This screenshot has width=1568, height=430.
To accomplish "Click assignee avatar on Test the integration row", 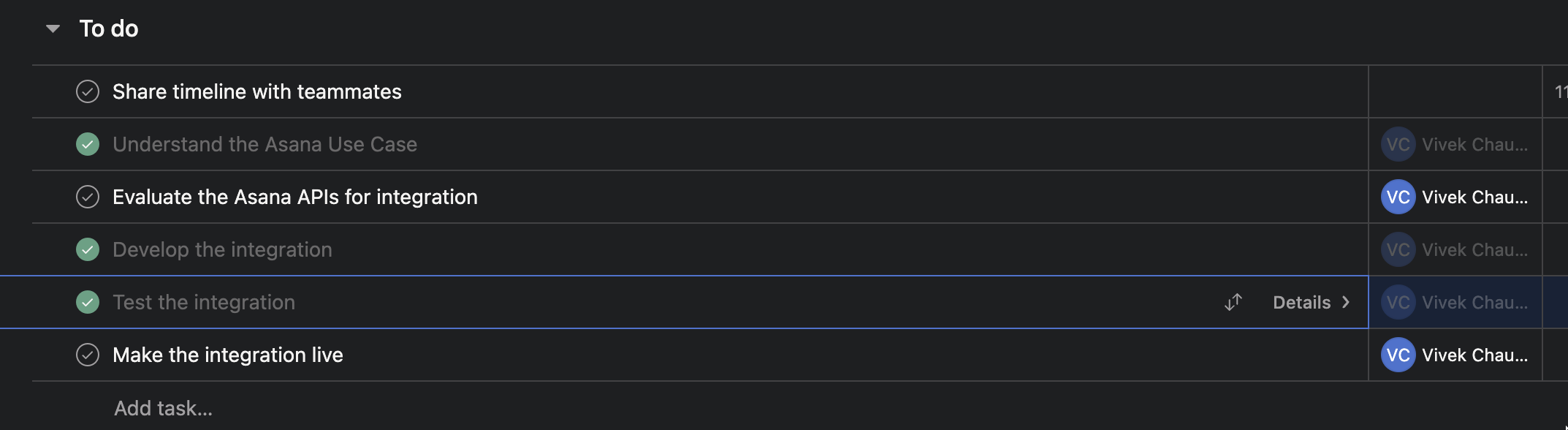I will click(1398, 302).
